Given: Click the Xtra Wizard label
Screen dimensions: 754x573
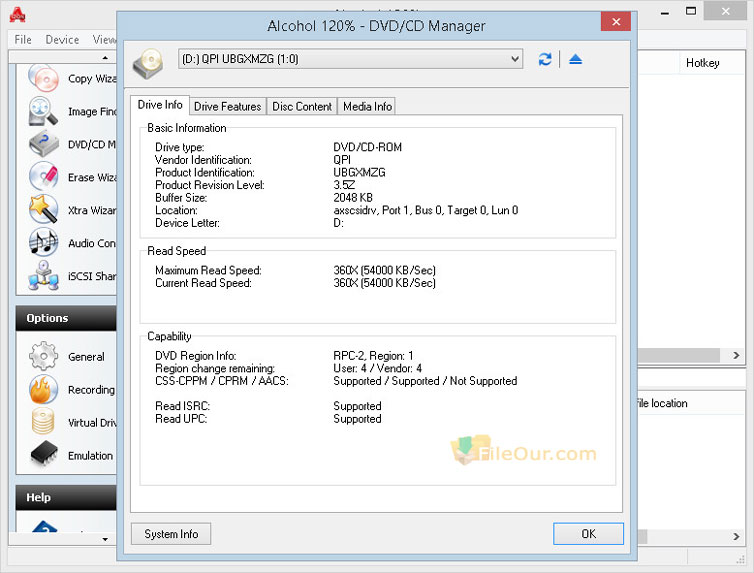Looking at the screenshot, I should point(92,211).
